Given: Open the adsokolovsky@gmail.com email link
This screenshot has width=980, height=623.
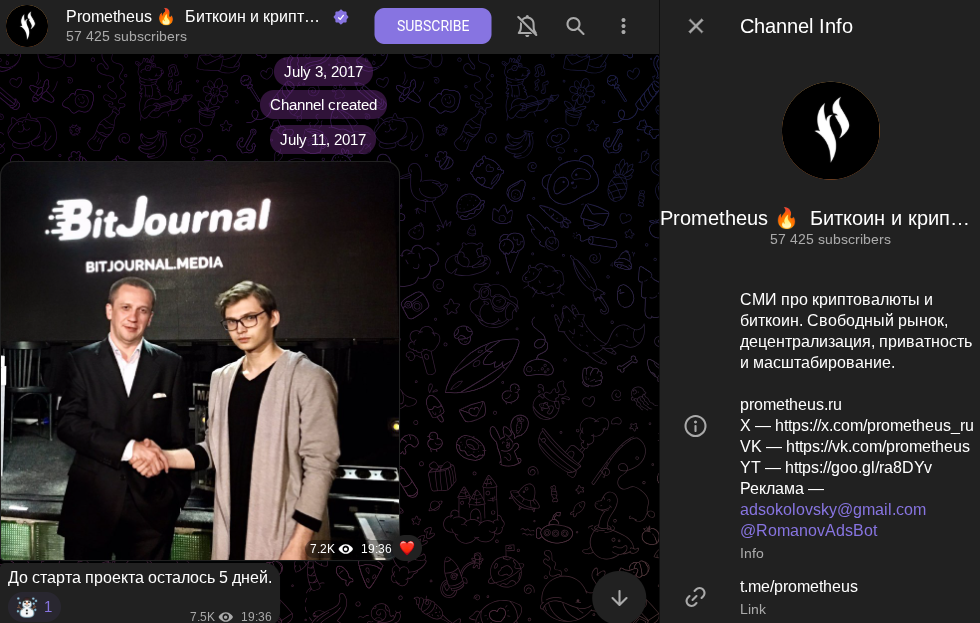Looking at the screenshot, I should pyautogui.click(x=832, y=509).
